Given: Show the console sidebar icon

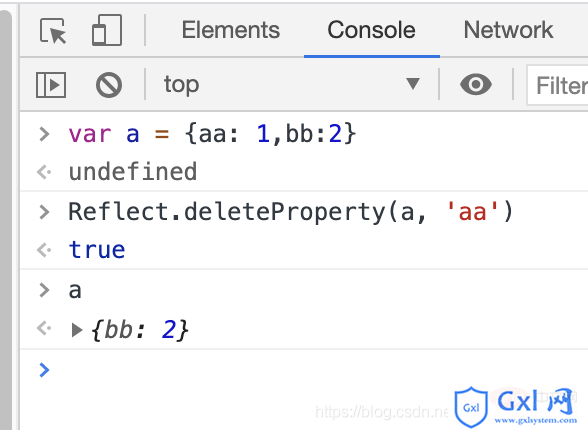Looking at the screenshot, I should point(51,85).
